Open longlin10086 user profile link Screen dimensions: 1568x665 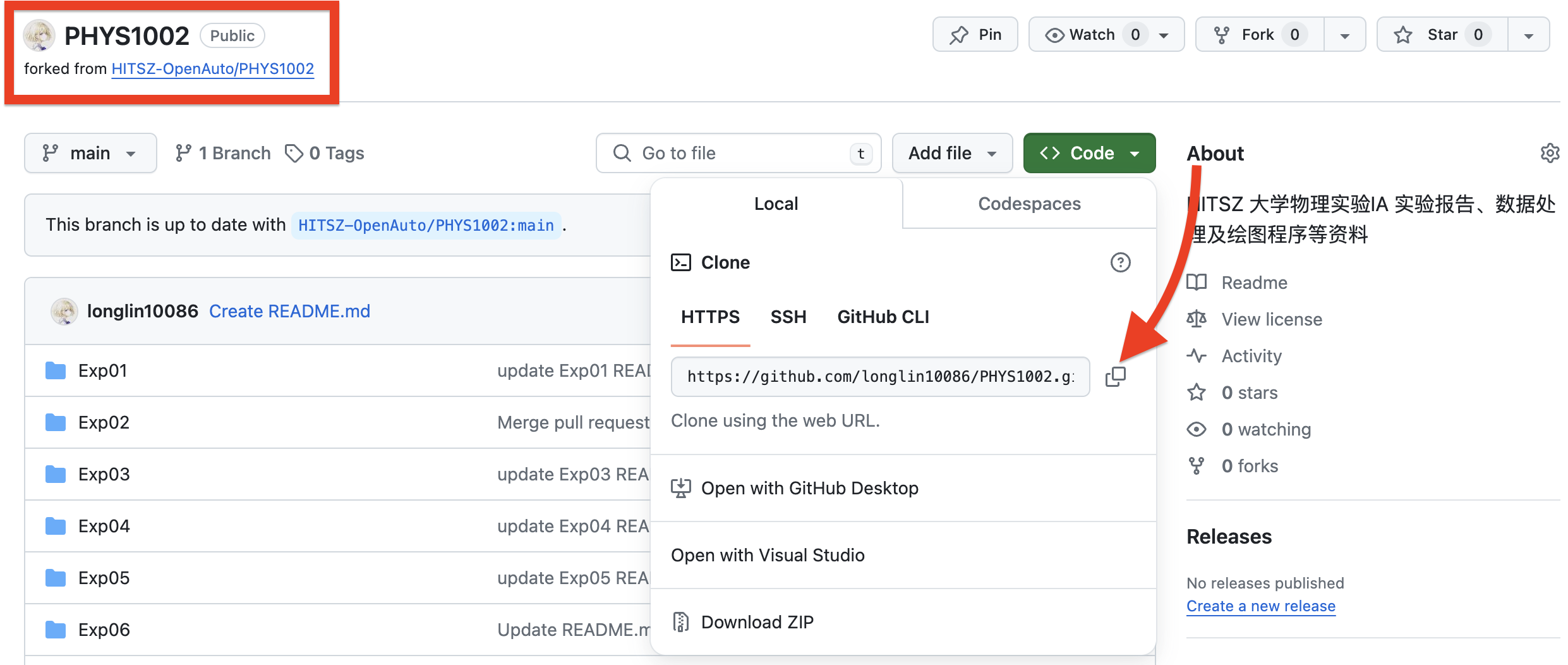point(143,311)
